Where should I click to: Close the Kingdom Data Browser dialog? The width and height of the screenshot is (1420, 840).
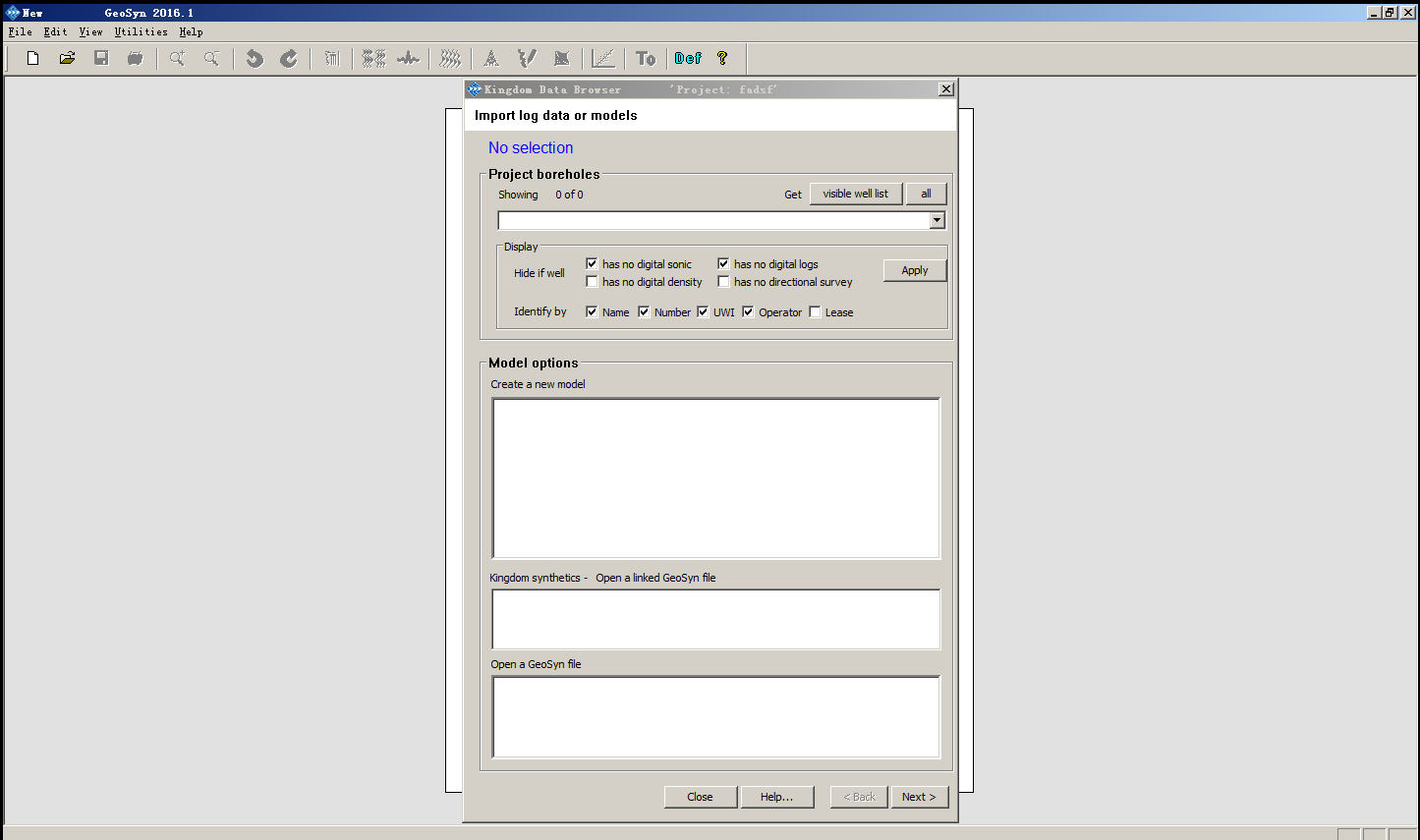(946, 89)
